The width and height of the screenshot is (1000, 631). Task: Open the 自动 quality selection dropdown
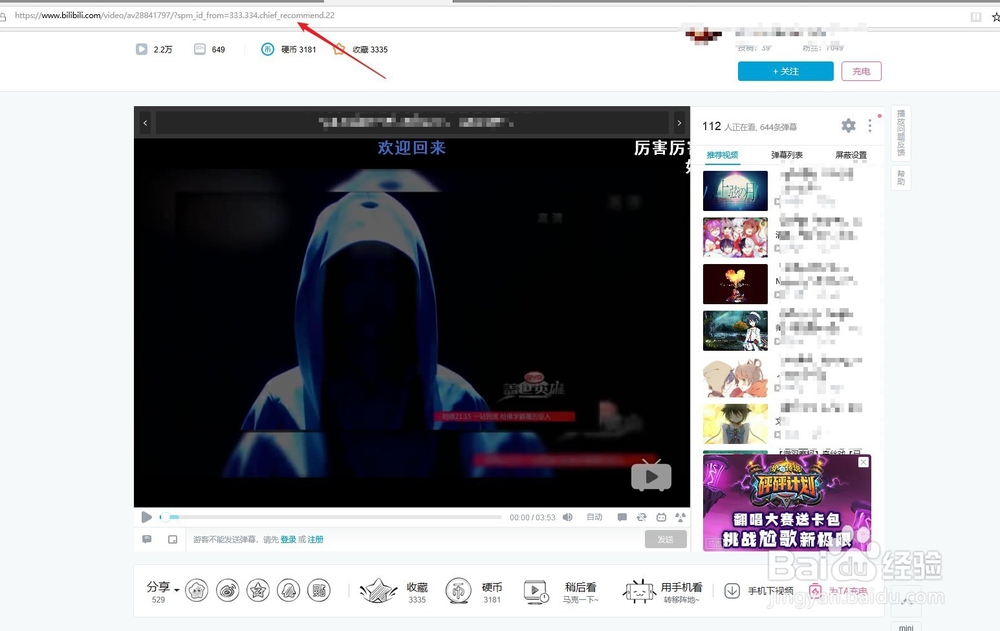point(594,517)
